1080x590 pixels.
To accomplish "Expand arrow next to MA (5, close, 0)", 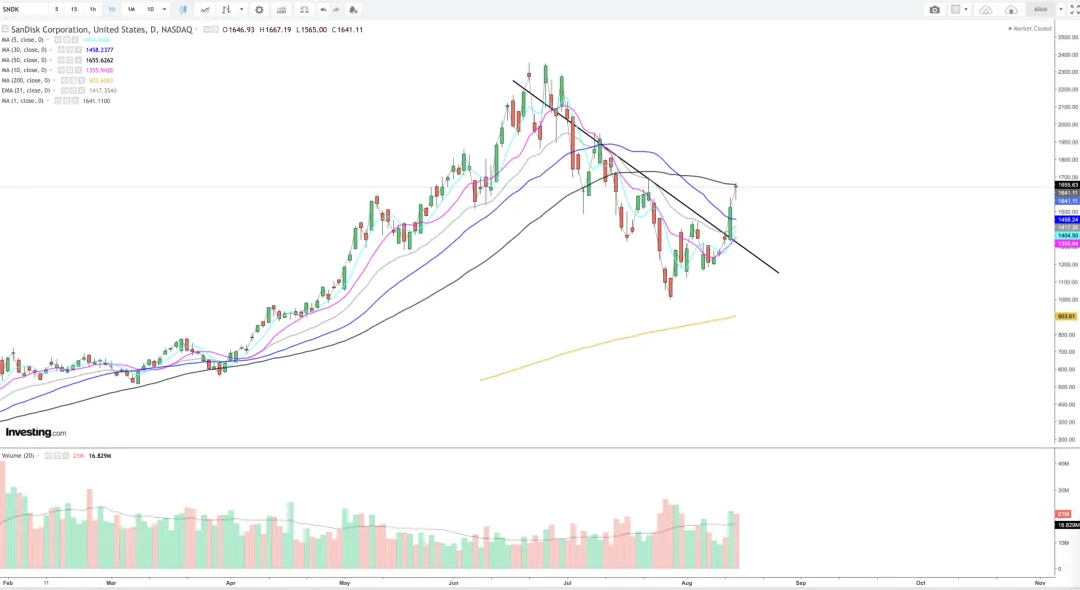I will pyautogui.click(x=50, y=40).
